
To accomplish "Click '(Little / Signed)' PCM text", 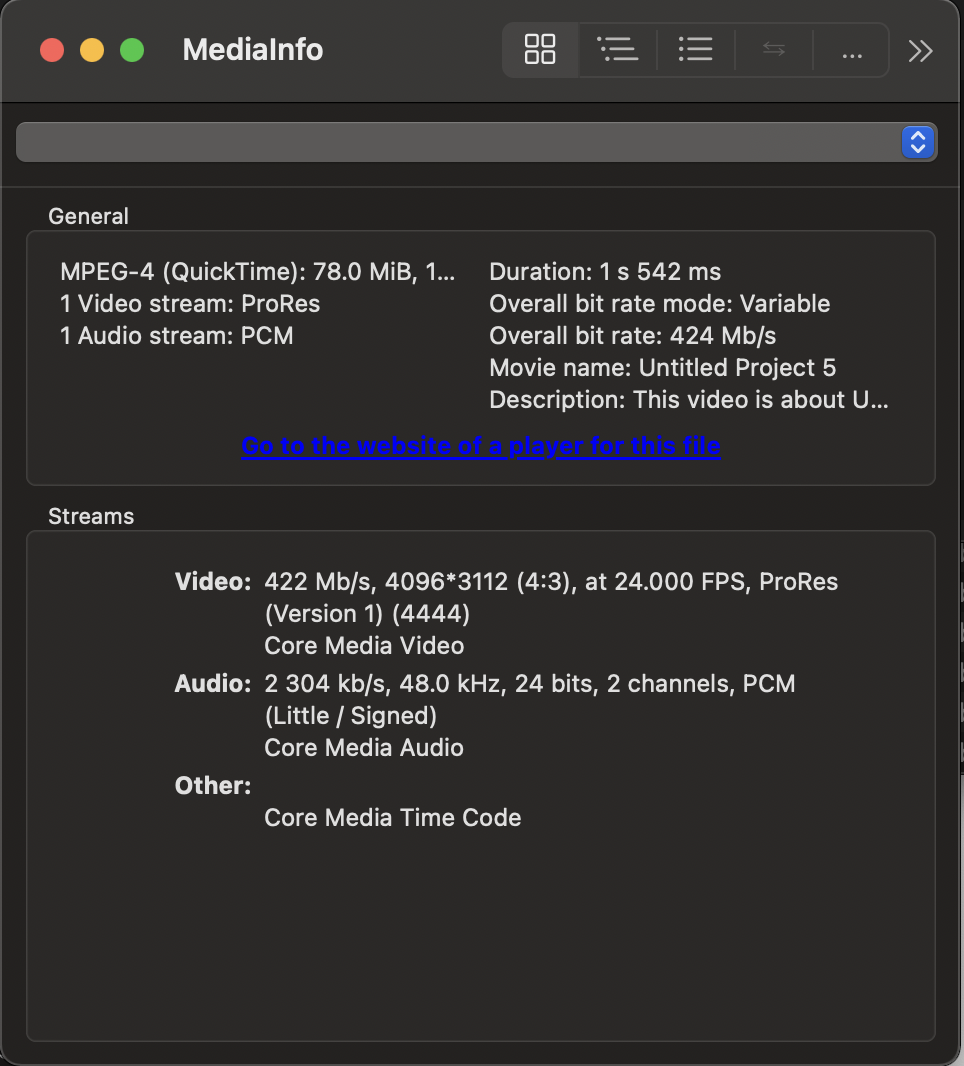I will 350,716.
